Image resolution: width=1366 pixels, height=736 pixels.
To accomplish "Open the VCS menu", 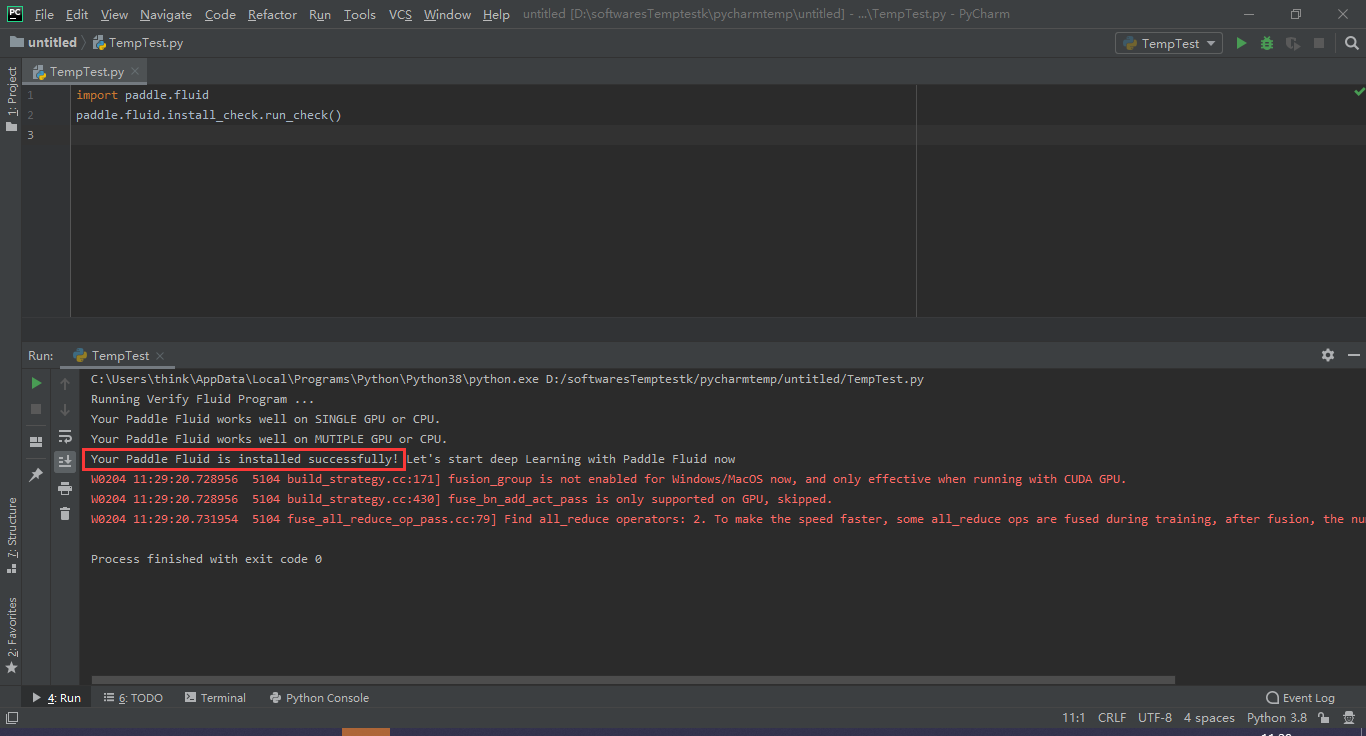I will [x=400, y=14].
